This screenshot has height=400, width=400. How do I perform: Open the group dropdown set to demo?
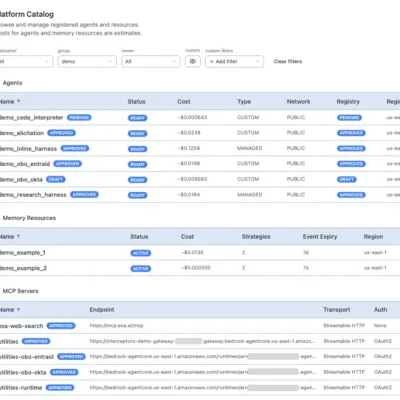pyautogui.click(x=87, y=61)
